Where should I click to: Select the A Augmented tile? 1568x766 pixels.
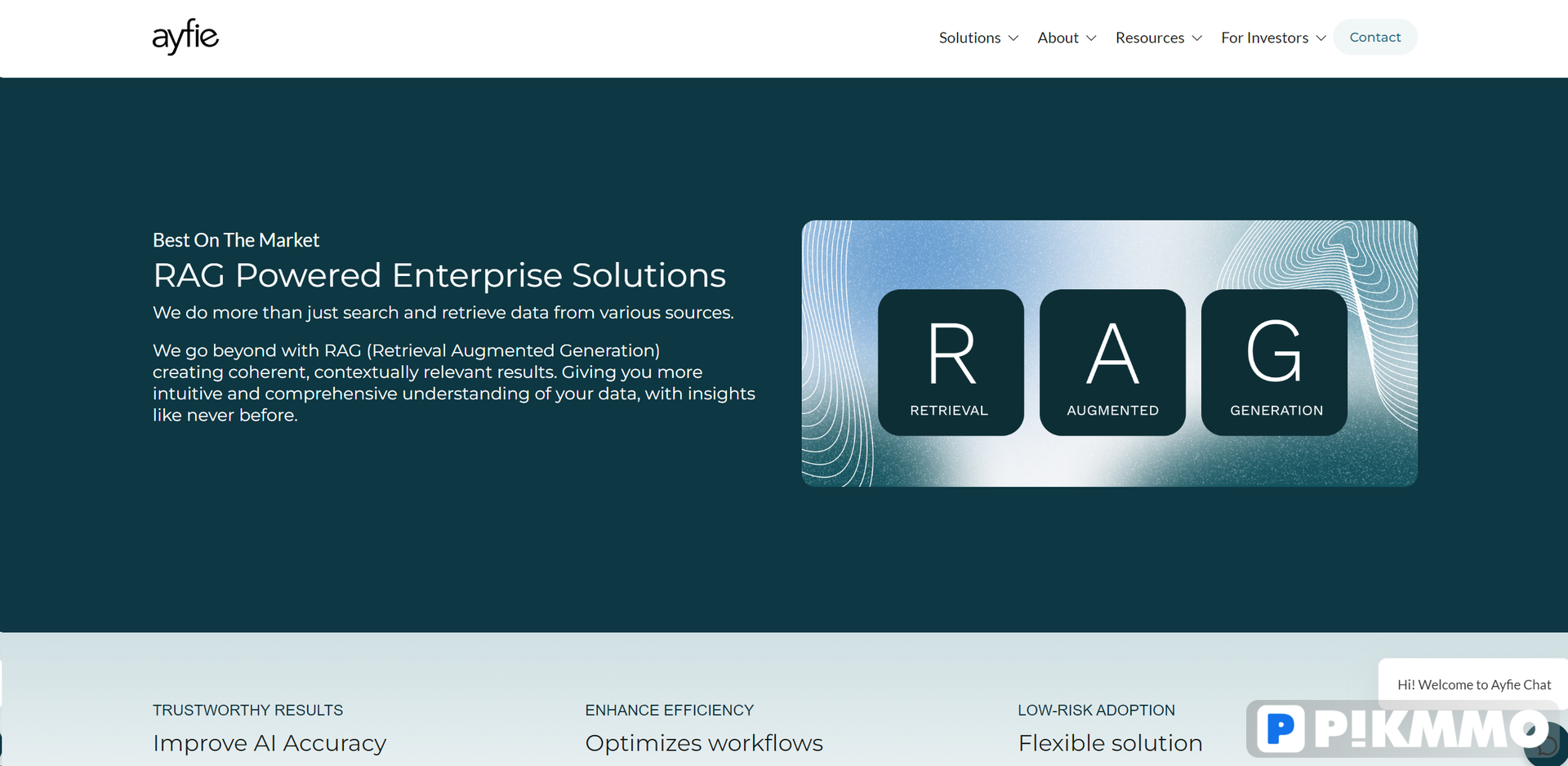pyautogui.click(x=1112, y=363)
